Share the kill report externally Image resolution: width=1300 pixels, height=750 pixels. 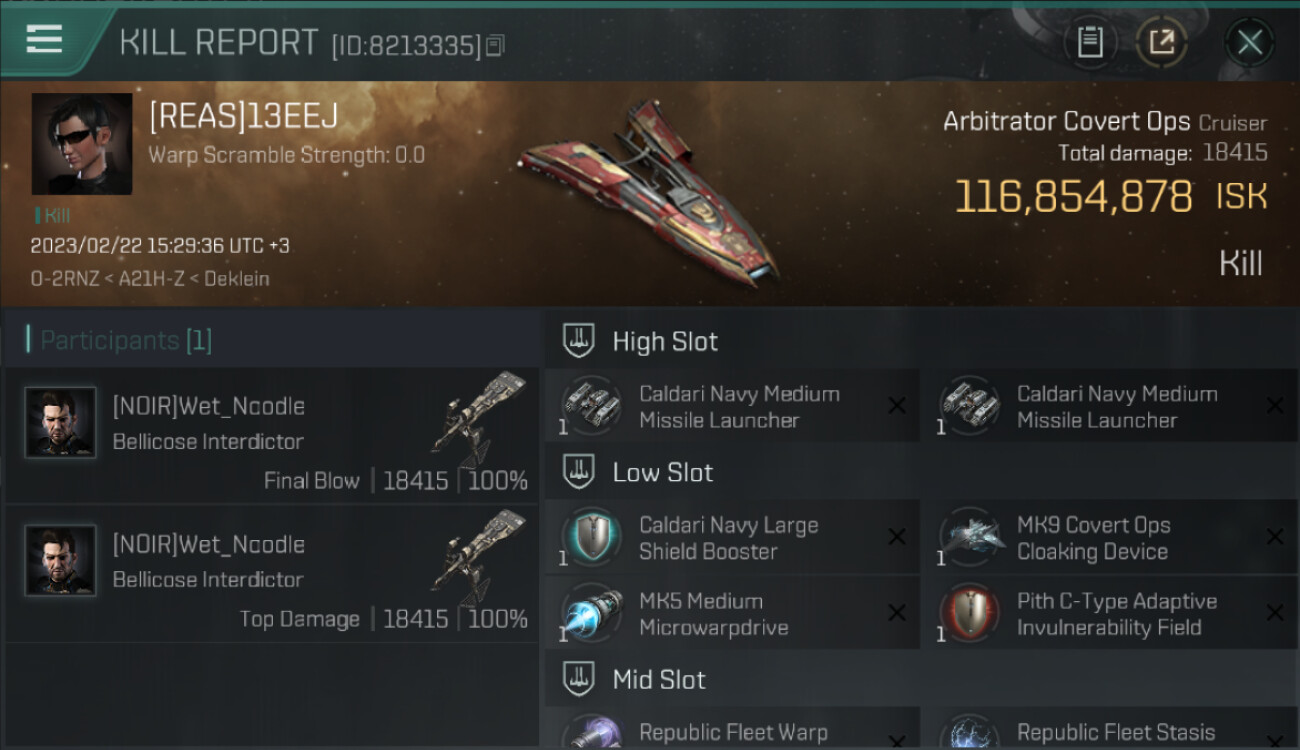pos(1162,42)
